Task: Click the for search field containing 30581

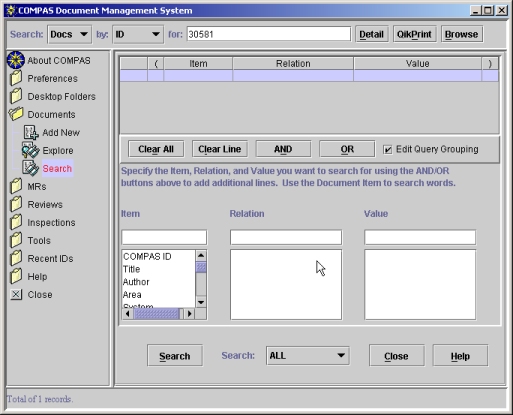Action: [269, 34]
